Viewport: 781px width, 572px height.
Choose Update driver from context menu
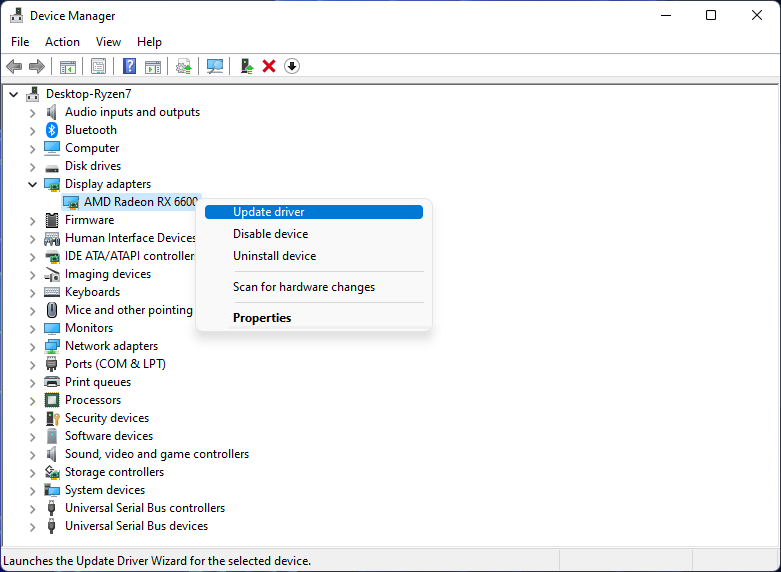coord(314,212)
